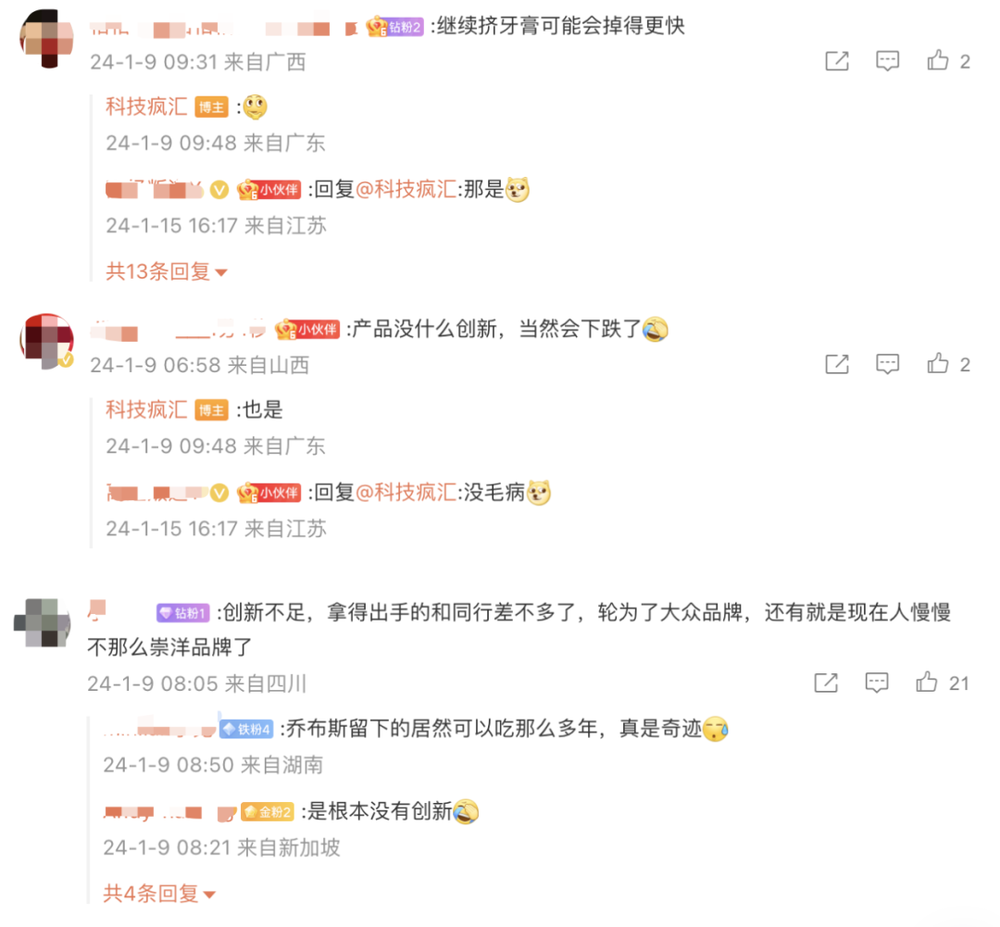Viewport: 1000px width, 927px height.
Task: Reply to the Guangxi 09:31 comment
Action: tap(887, 61)
